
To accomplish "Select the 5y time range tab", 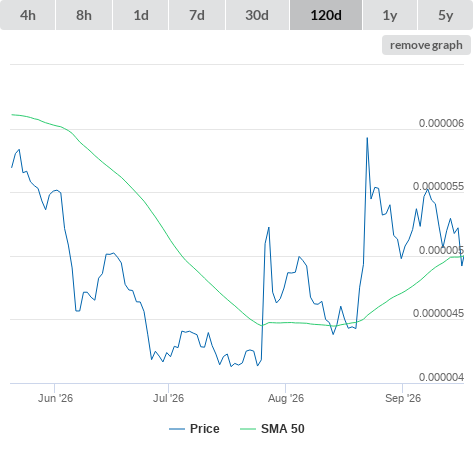I will coord(446,15).
